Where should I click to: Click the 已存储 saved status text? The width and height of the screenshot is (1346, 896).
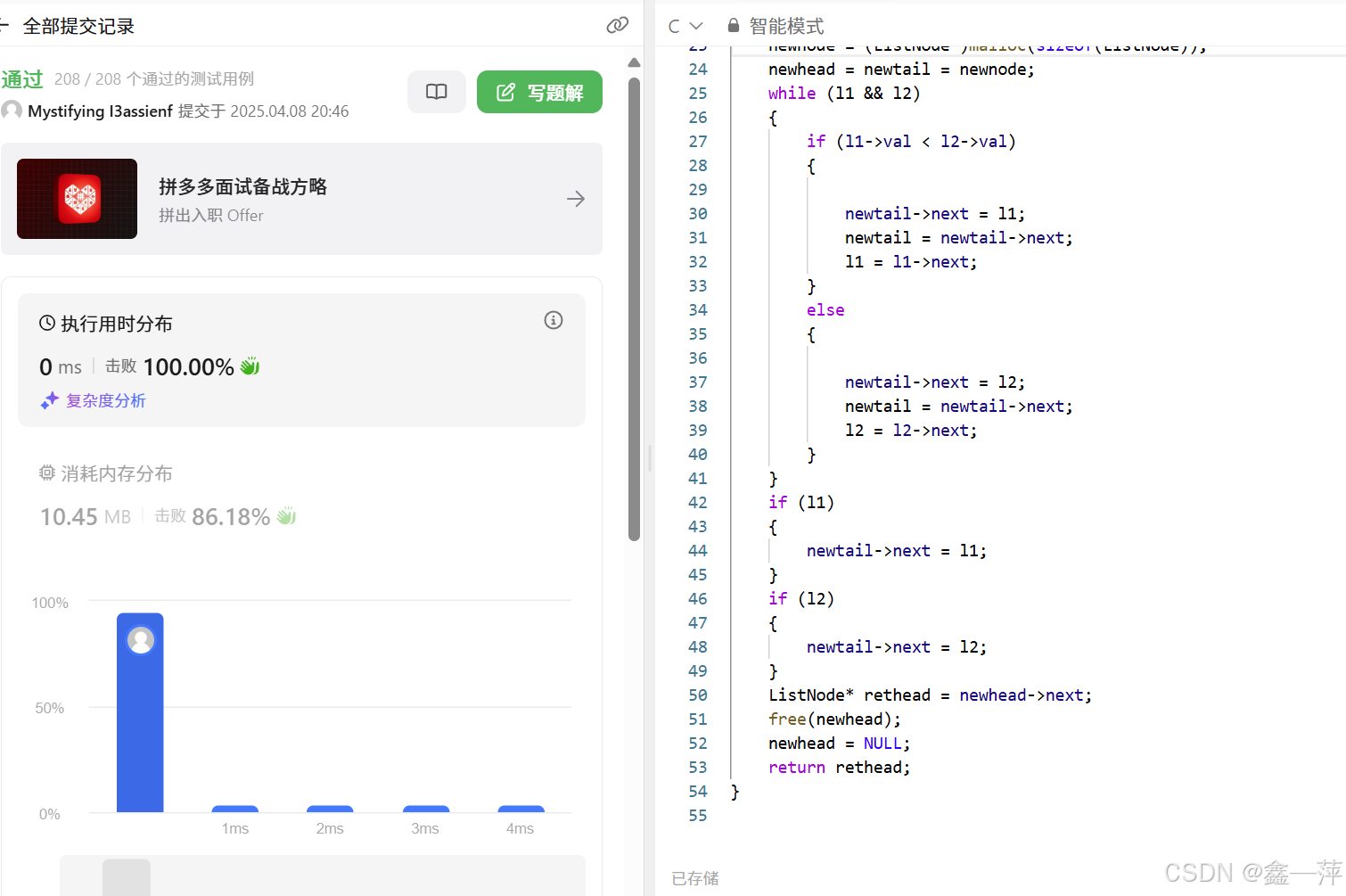coord(695,878)
